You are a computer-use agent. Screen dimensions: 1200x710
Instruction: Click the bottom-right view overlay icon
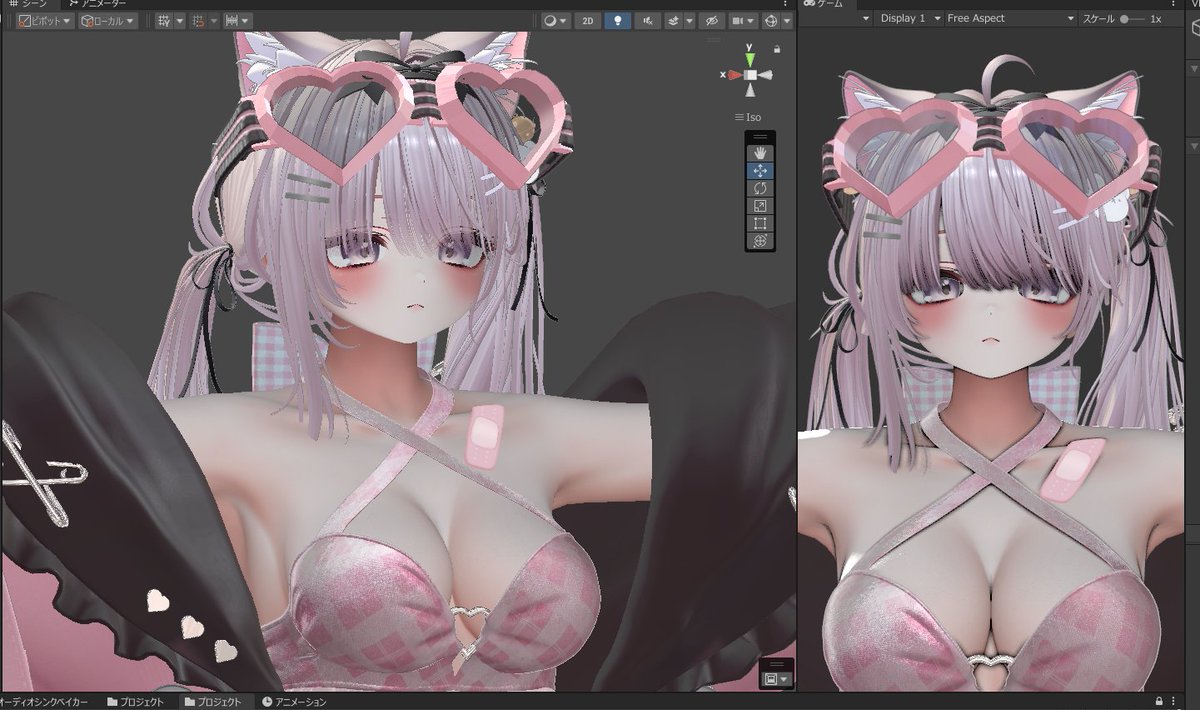(x=772, y=679)
